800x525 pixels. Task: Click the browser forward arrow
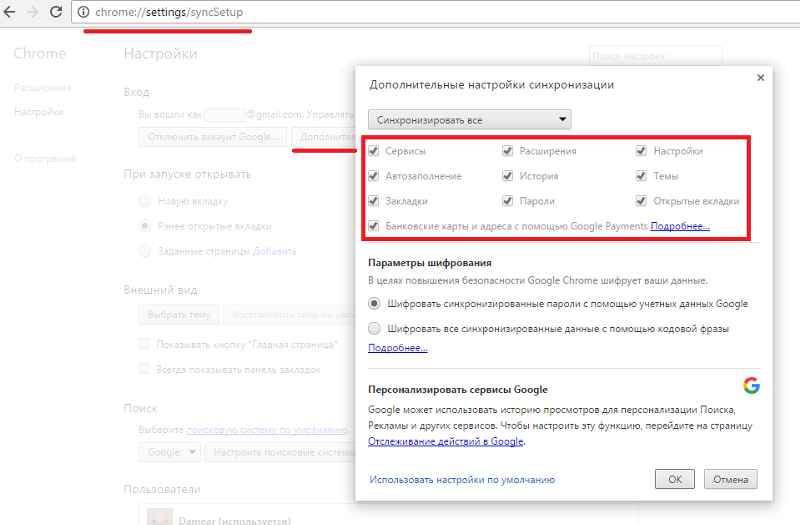[x=33, y=12]
